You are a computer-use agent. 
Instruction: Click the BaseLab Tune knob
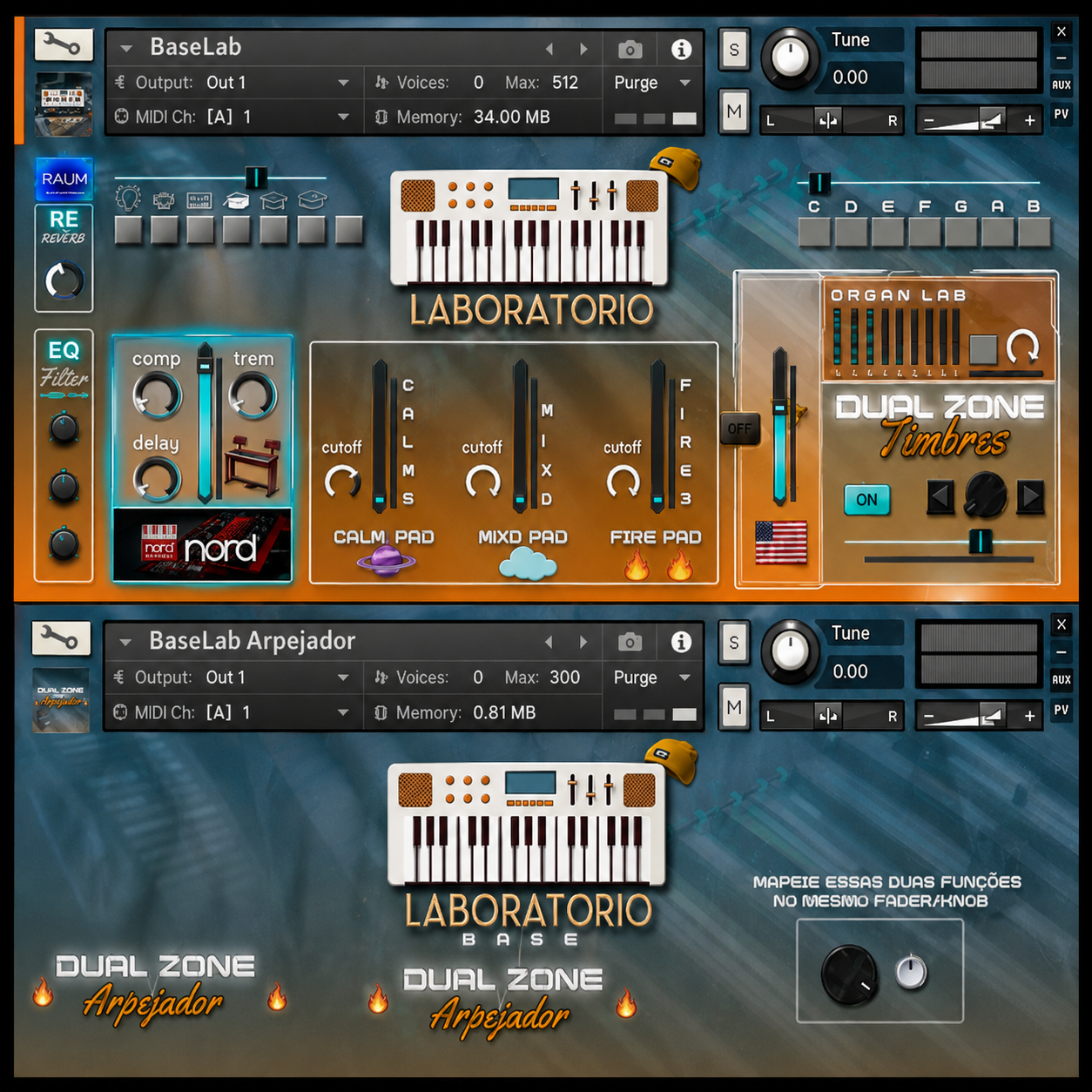tap(791, 58)
